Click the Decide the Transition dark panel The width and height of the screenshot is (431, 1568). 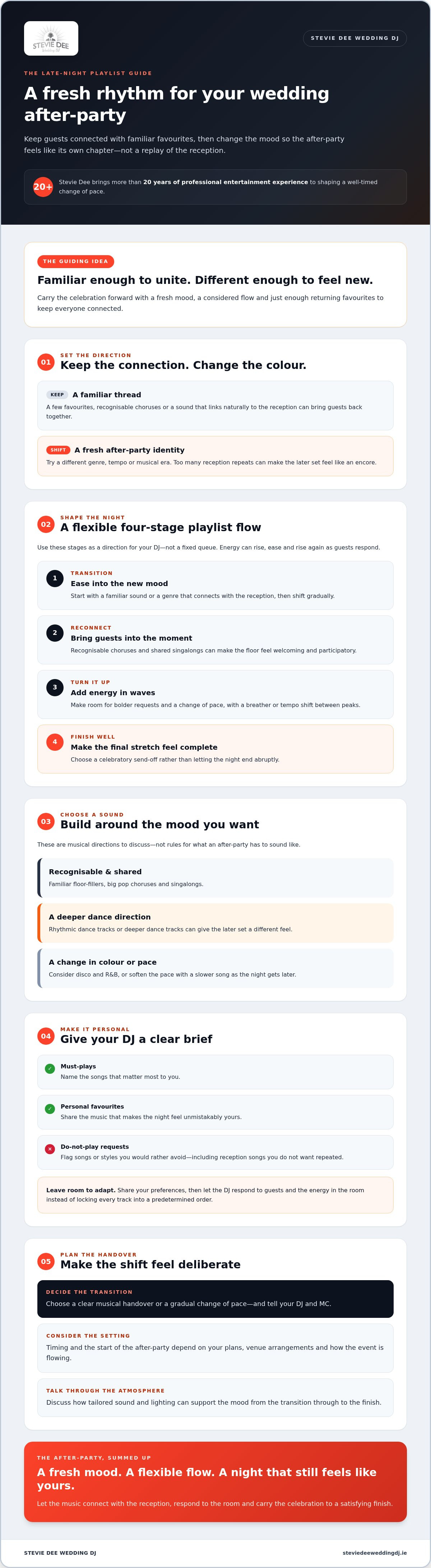[215, 1299]
